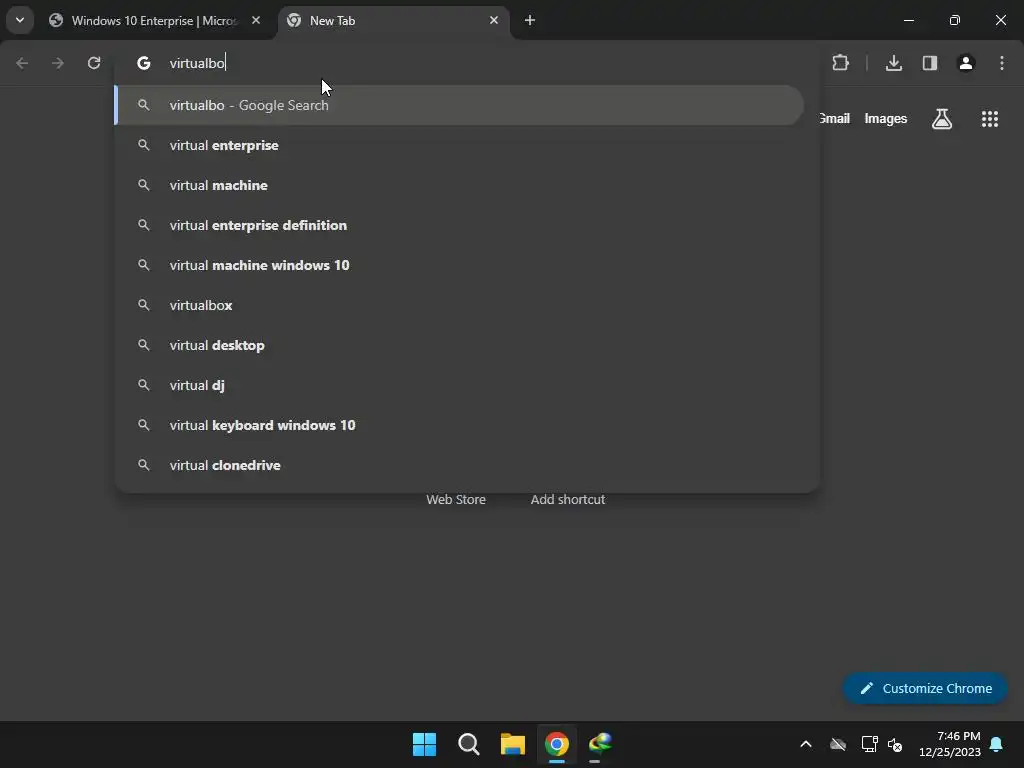This screenshot has width=1024, height=768.
Task: Open the Windows Start menu
Action: click(424, 744)
